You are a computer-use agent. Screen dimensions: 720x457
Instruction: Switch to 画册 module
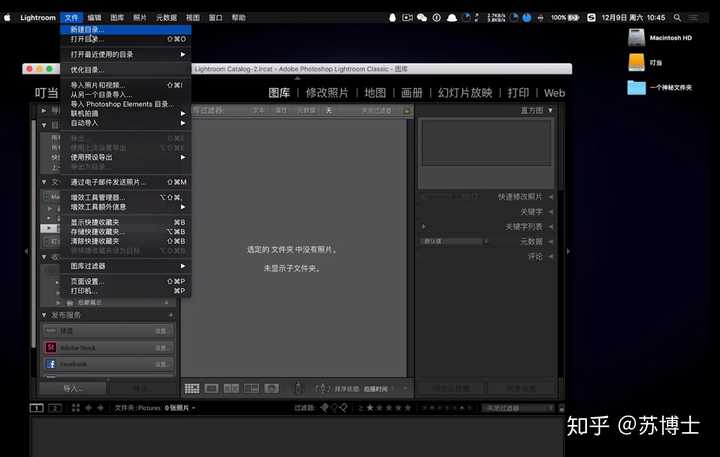(x=411, y=93)
